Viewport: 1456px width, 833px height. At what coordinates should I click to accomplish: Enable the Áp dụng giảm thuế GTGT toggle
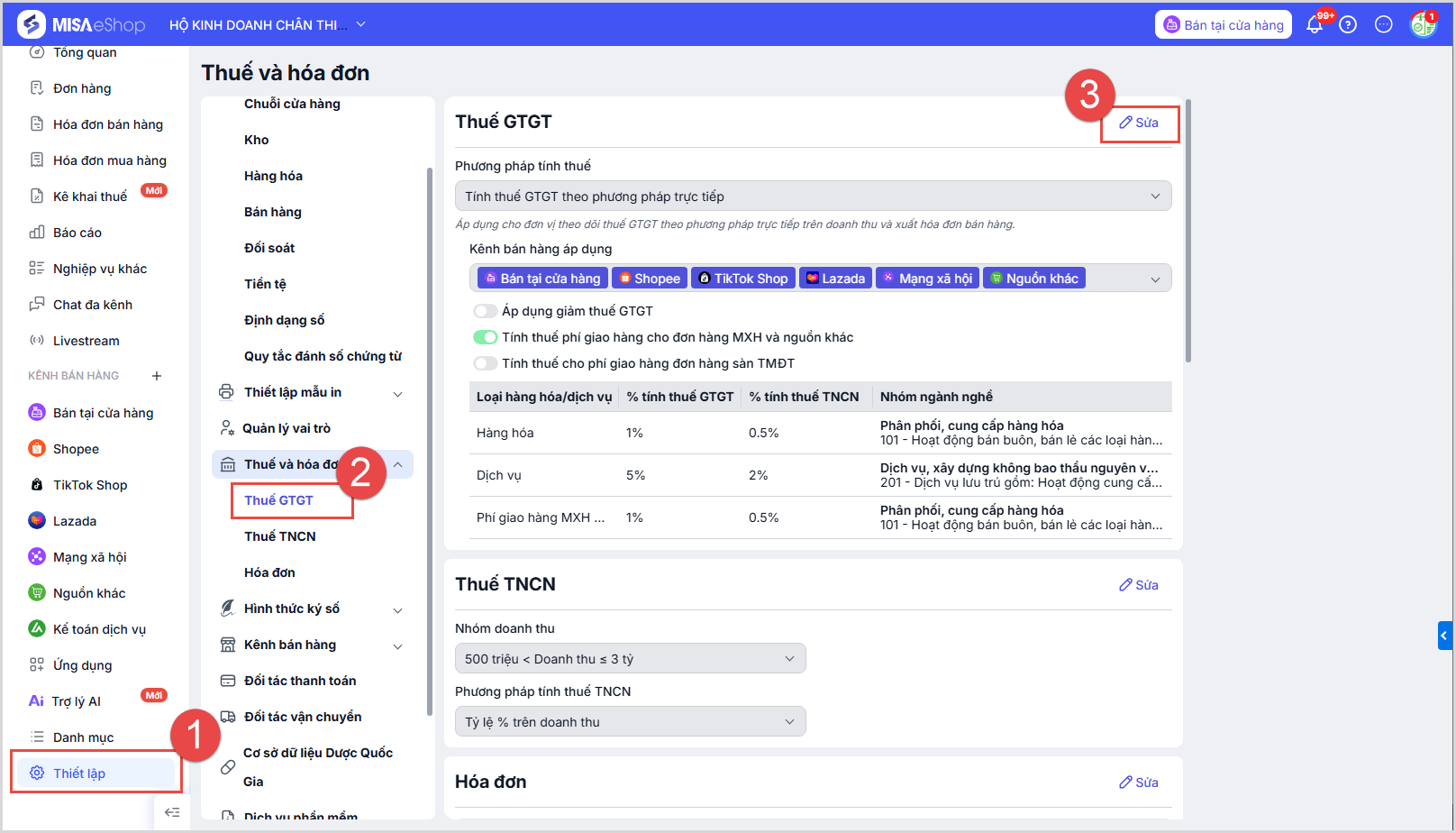click(486, 311)
